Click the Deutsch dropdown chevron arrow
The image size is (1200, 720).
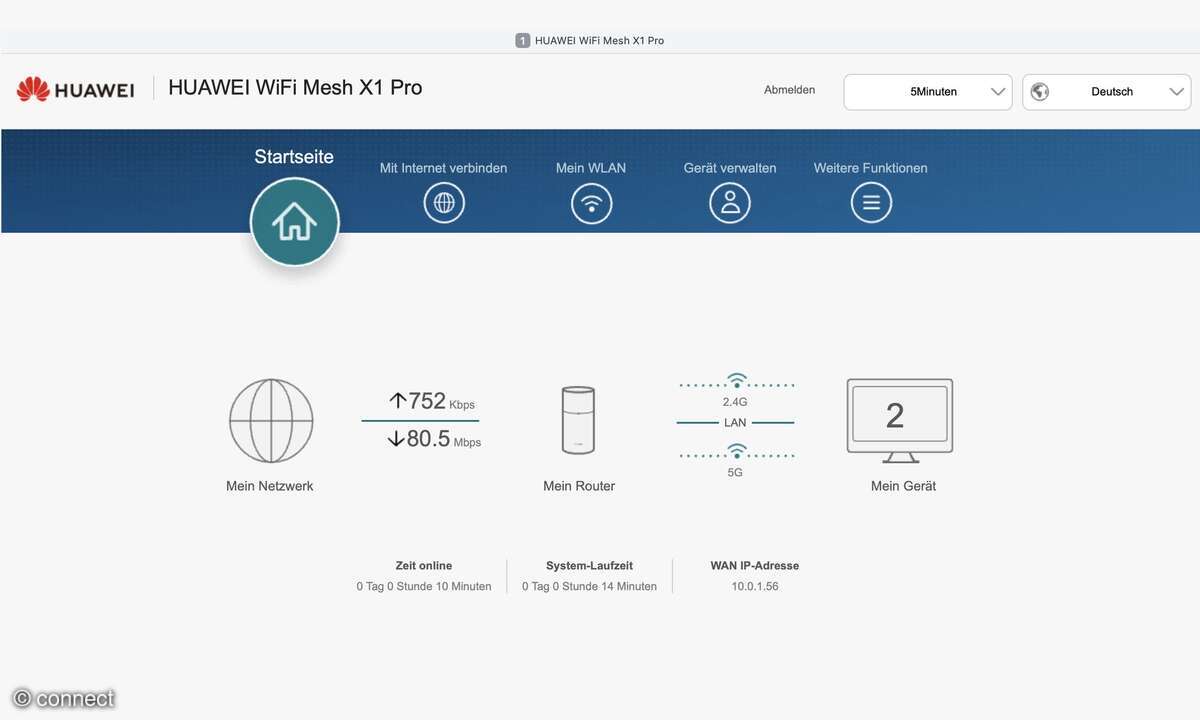[1176, 92]
